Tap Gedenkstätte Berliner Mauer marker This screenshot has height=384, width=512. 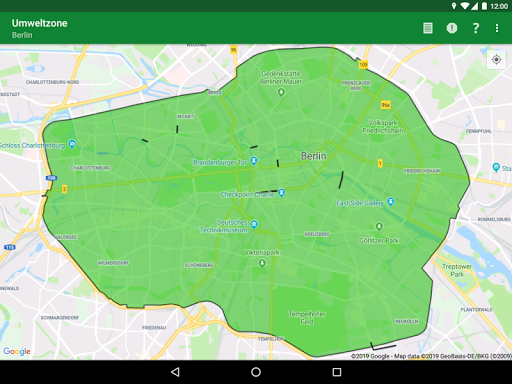pyautogui.click(x=281, y=92)
